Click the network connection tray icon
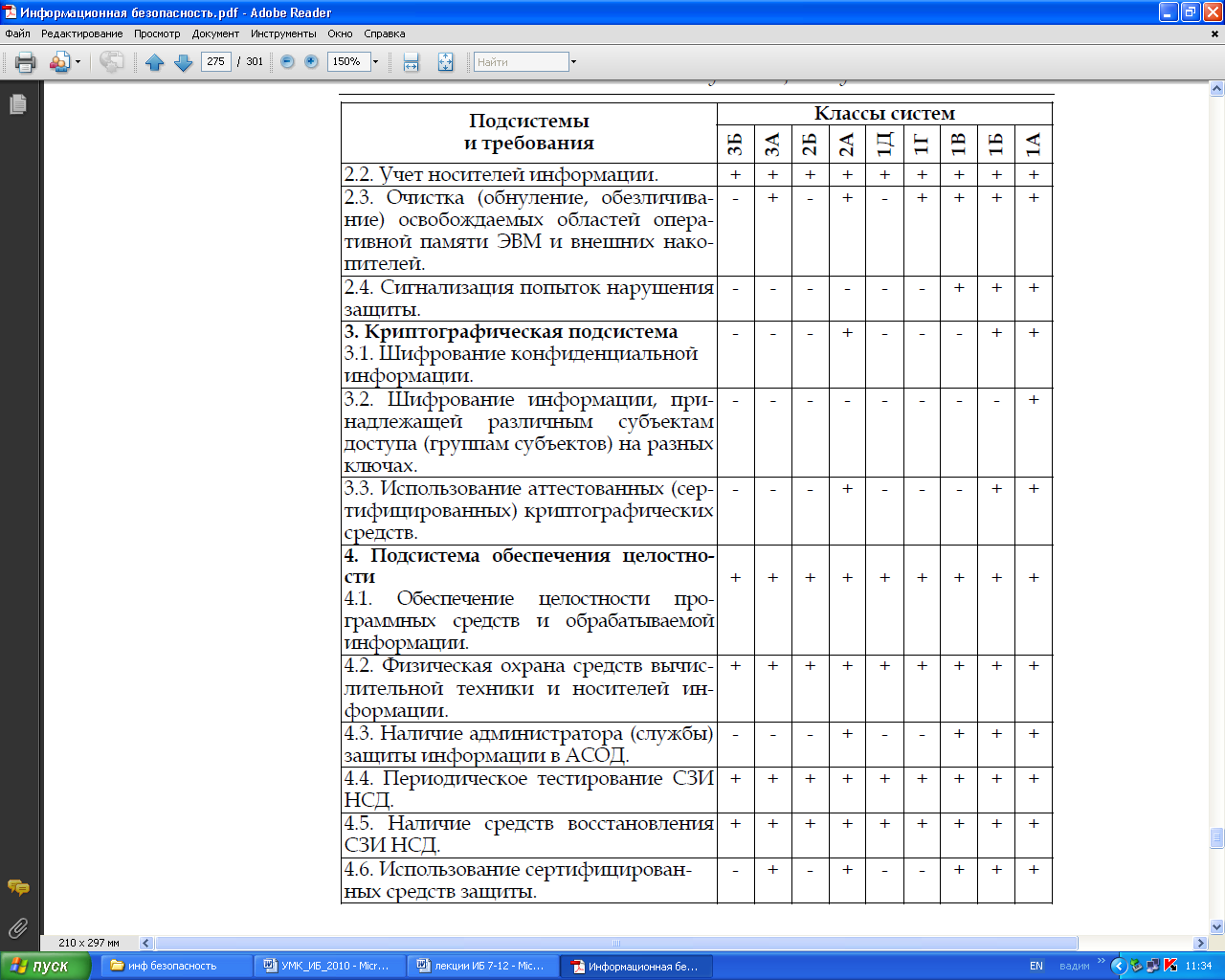The height and width of the screenshot is (980, 1225). tap(1153, 966)
